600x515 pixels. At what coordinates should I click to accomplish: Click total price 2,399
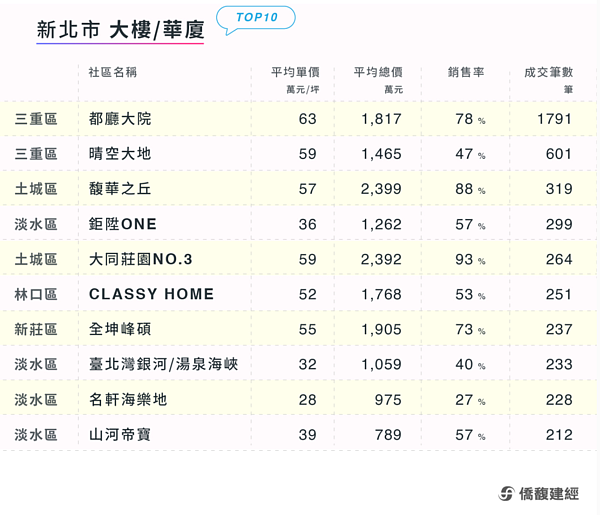[x=381, y=189]
